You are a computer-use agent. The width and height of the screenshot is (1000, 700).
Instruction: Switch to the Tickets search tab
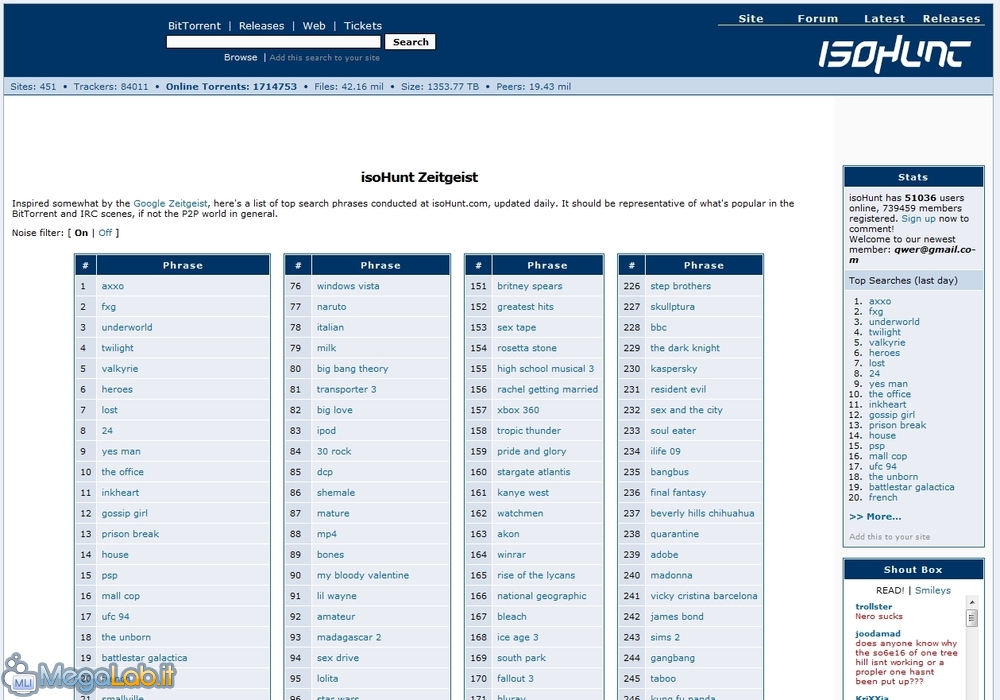point(362,26)
